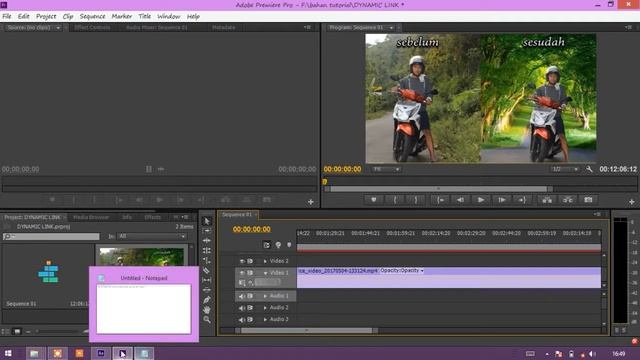Click the timeline horizontal zoom scrollbar
The height and width of the screenshot is (360, 640).
coord(307,331)
